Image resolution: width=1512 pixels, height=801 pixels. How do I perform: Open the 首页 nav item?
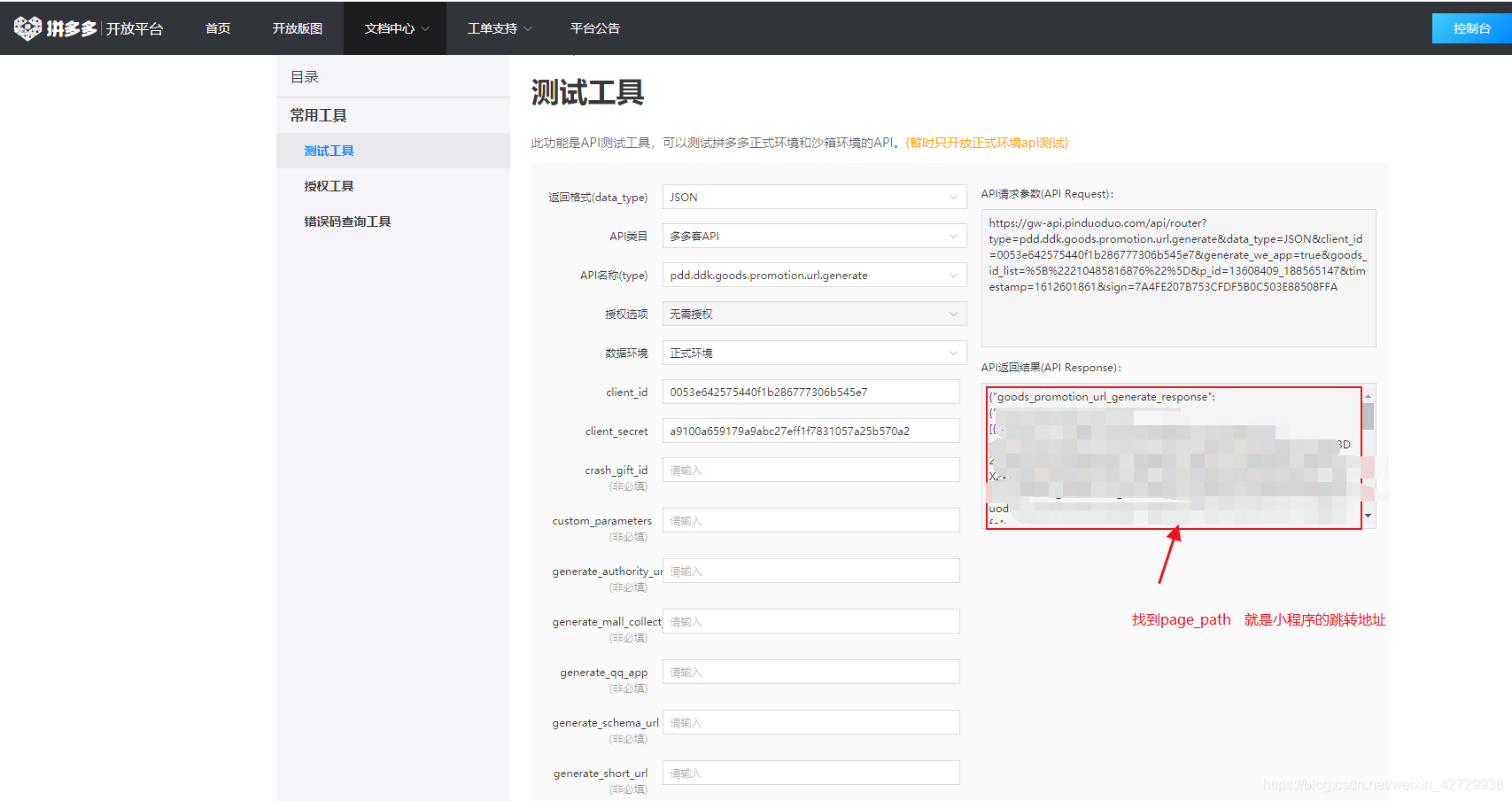point(218,28)
